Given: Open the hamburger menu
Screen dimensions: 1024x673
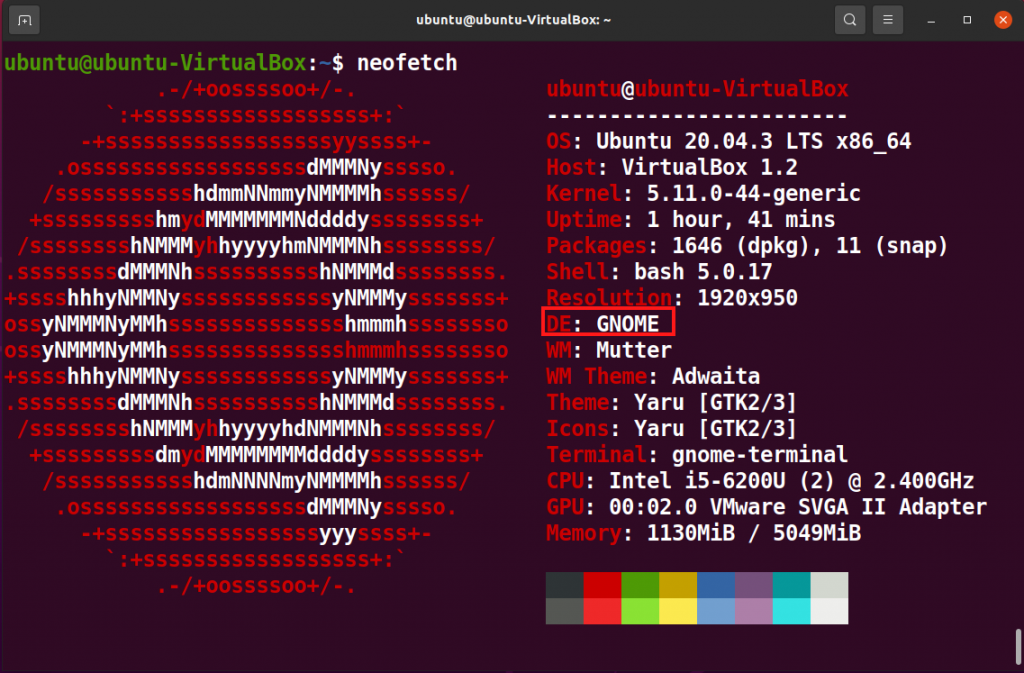Looking at the screenshot, I should pos(888,19).
